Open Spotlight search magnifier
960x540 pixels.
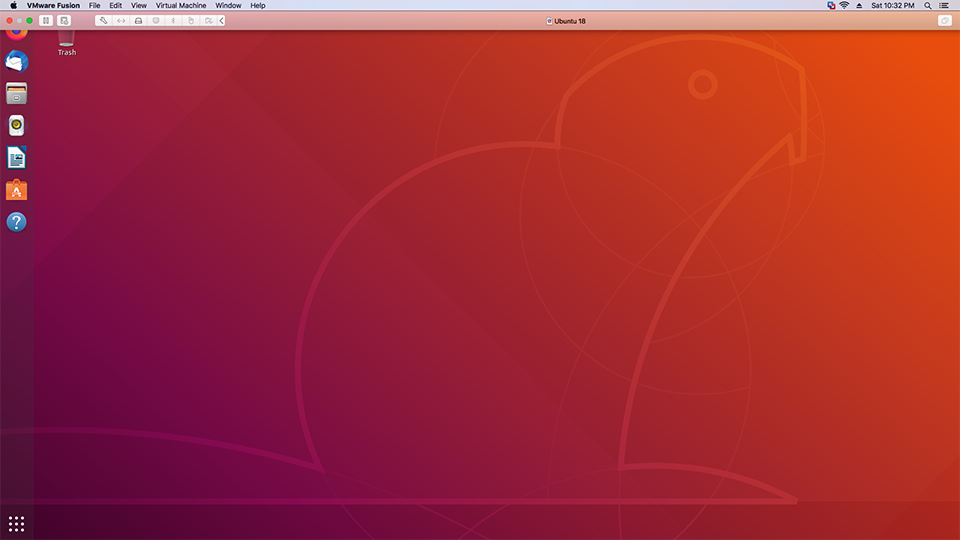point(928,6)
